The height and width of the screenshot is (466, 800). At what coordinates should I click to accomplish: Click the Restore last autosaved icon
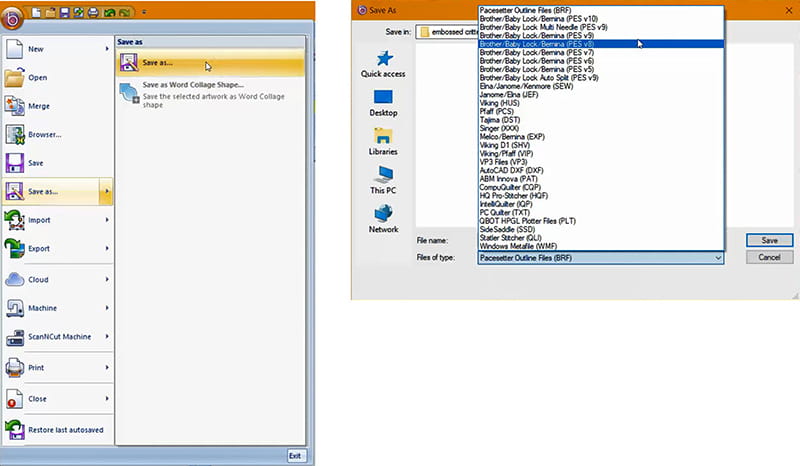click(x=15, y=428)
